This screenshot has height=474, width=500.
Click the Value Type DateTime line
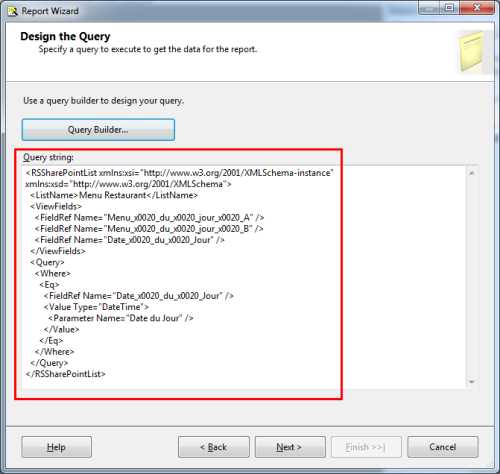coord(96,307)
